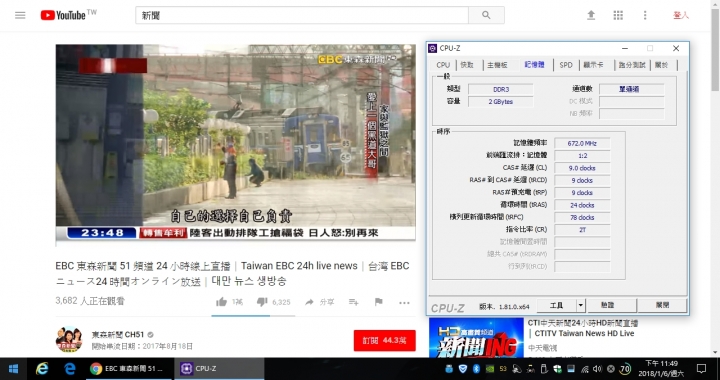Dislike the video showing 6,325
This screenshot has width=720, height=380.
pyautogui.click(x=262, y=302)
